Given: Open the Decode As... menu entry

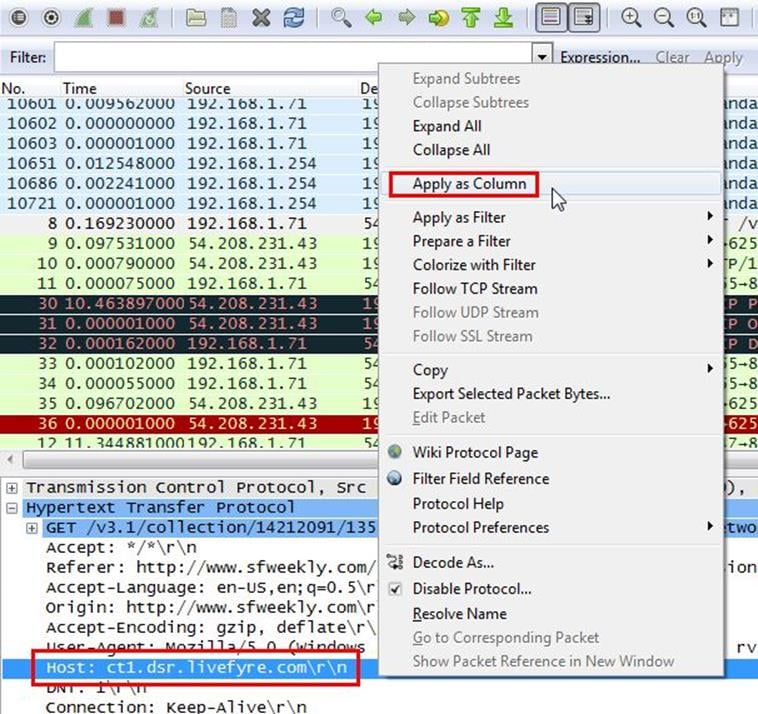Looking at the screenshot, I should click(x=453, y=563).
